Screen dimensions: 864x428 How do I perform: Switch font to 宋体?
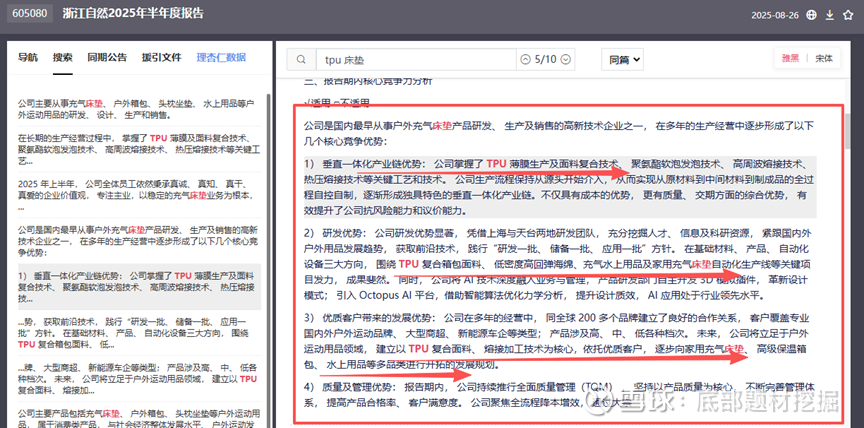[x=823, y=59]
